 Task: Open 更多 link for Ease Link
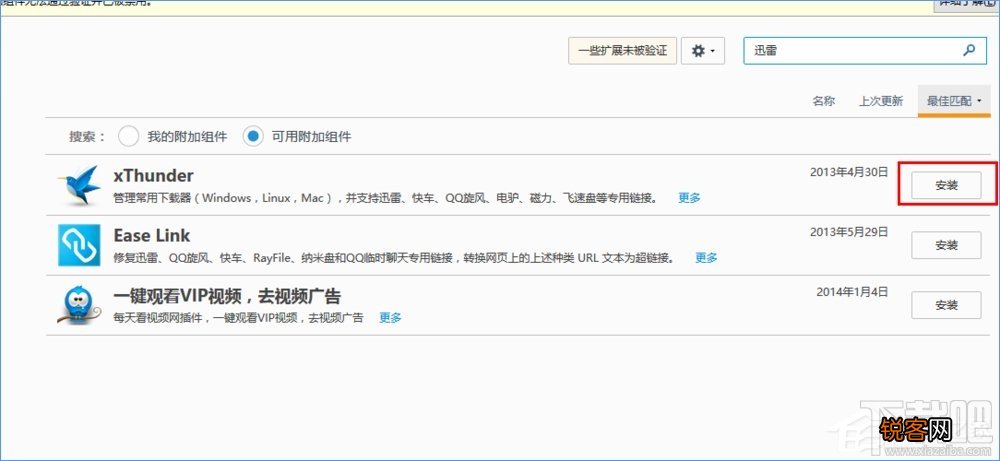coord(706,258)
